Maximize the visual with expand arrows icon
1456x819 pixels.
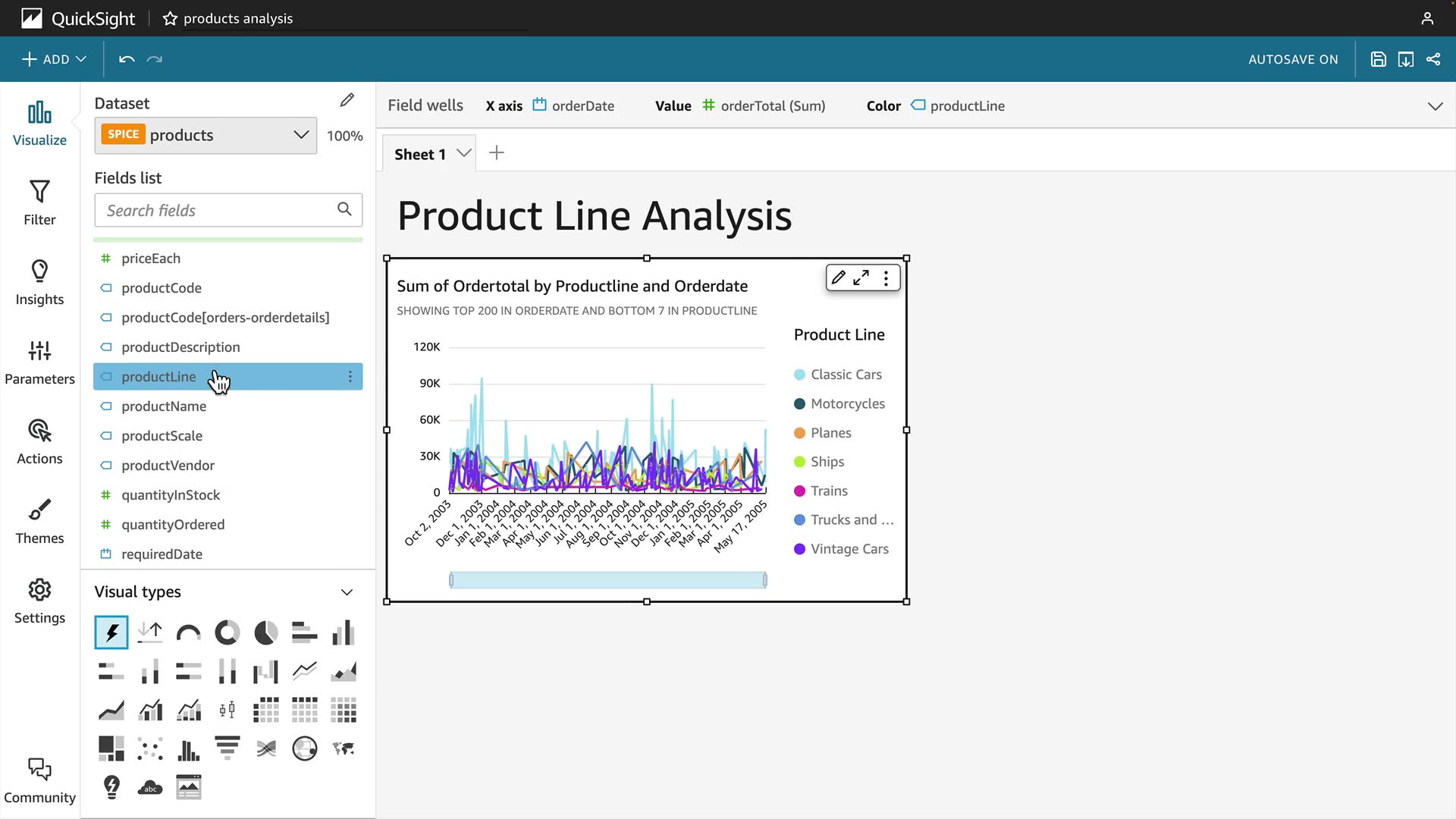(861, 278)
